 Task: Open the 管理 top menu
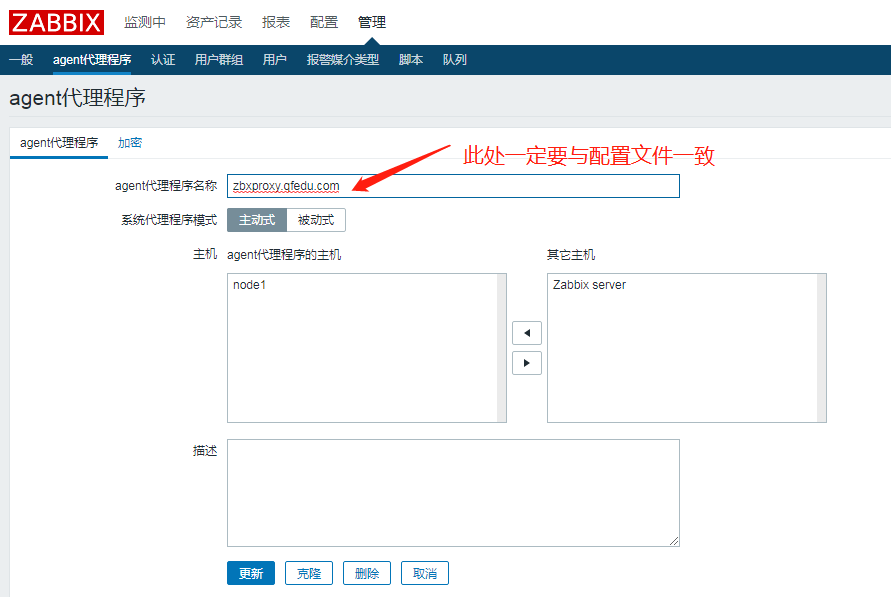coord(372,22)
